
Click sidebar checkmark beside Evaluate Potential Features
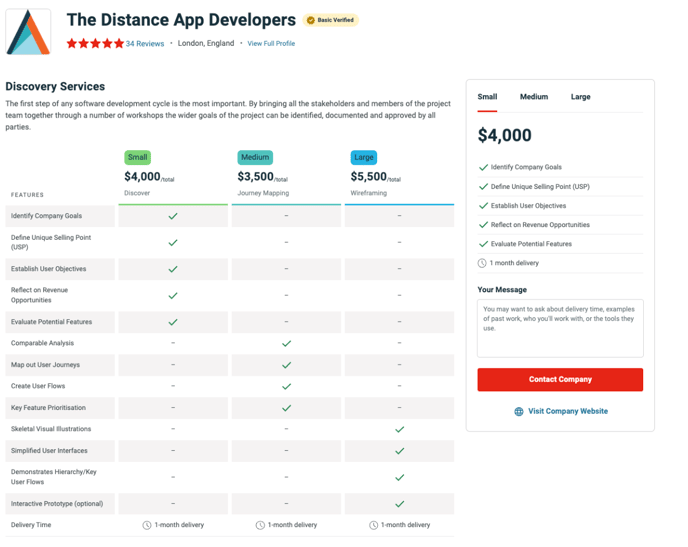point(483,244)
